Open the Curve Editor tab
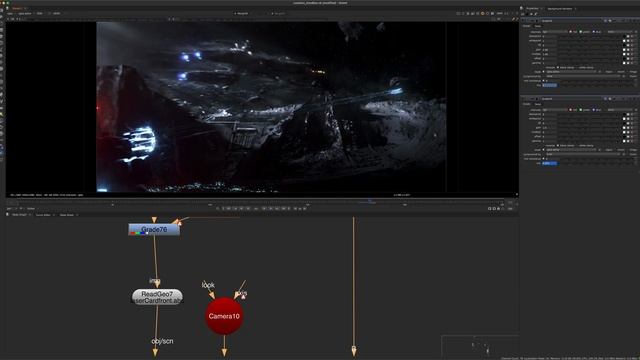Image resolution: width=640 pixels, height=360 pixels. click(43, 215)
